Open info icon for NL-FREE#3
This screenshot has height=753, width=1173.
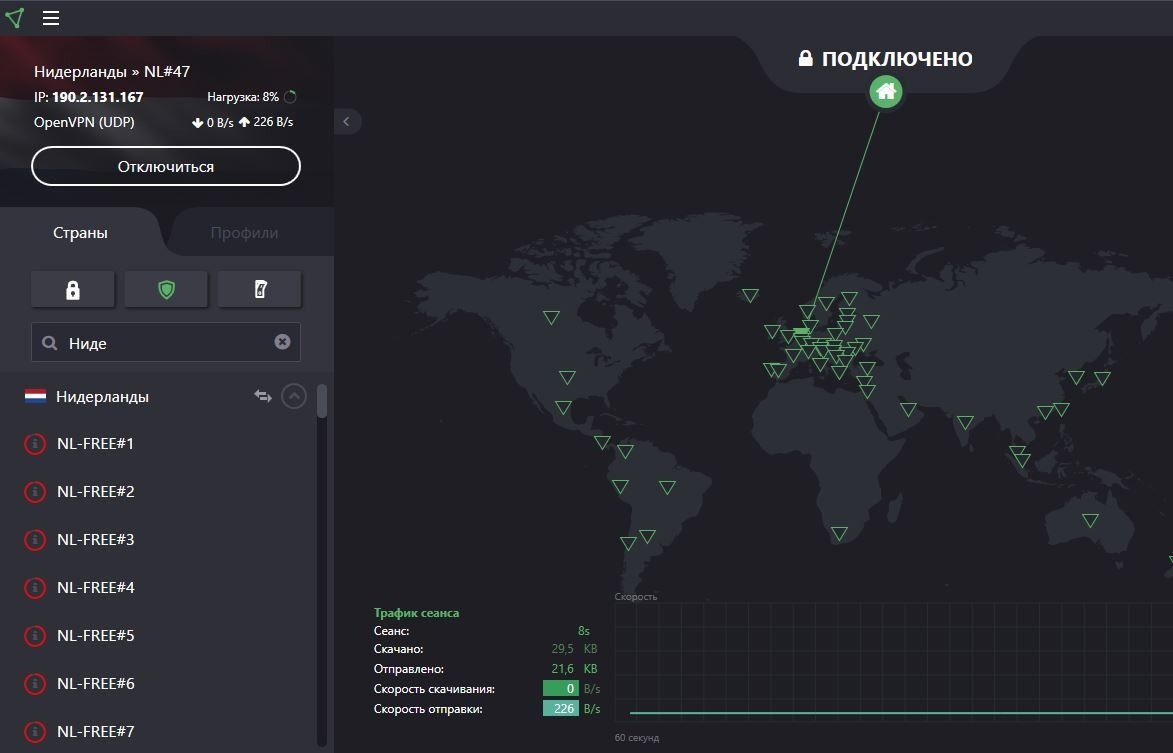click(x=34, y=540)
